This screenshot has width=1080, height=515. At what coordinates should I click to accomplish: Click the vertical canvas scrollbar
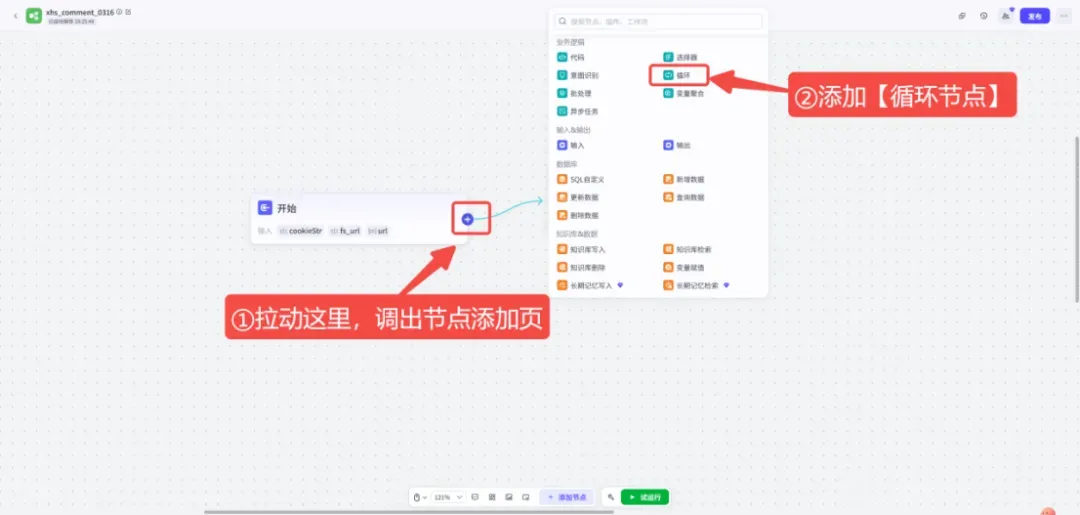(1077, 218)
